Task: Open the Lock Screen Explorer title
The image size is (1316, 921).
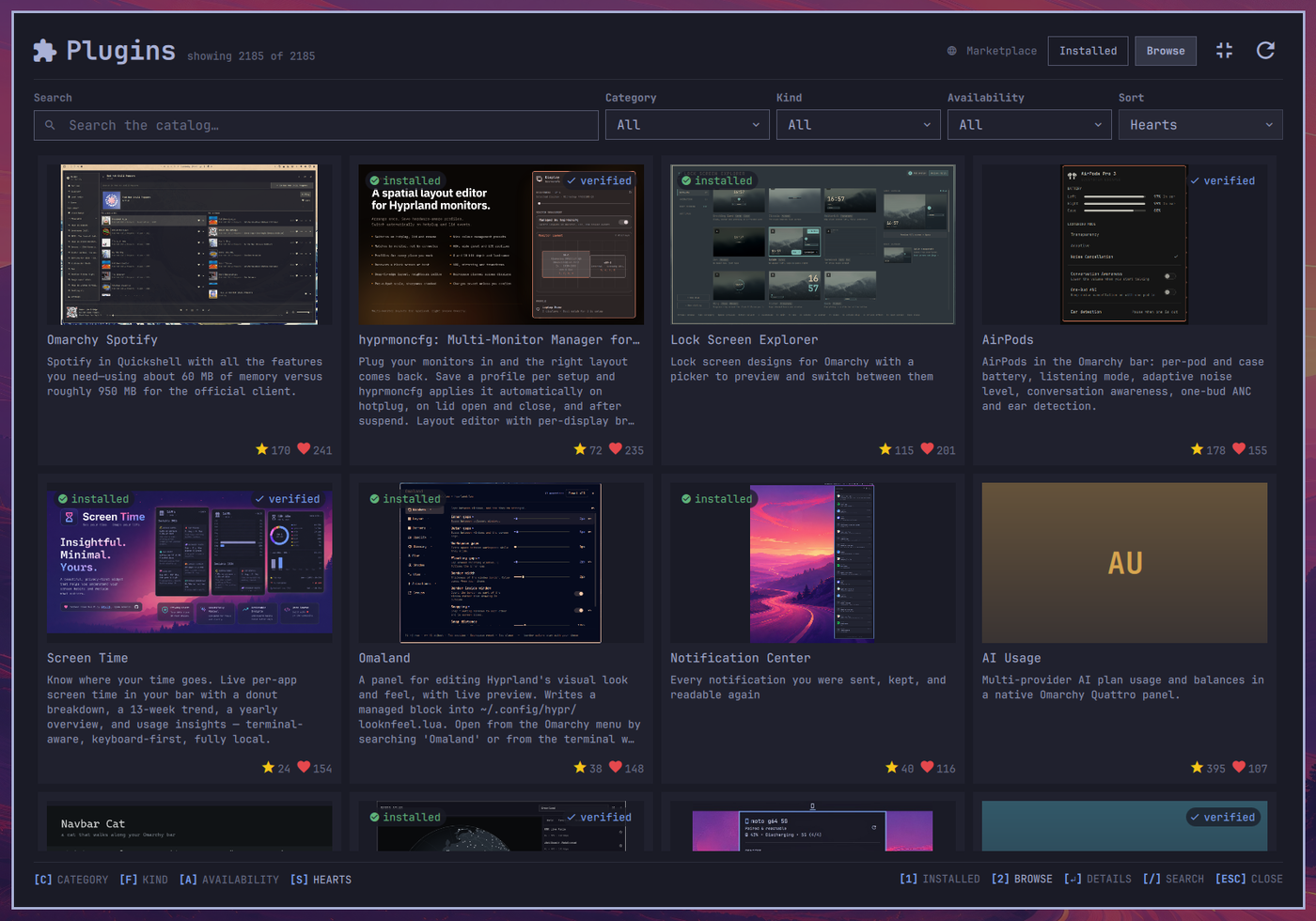Action: click(744, 340)
